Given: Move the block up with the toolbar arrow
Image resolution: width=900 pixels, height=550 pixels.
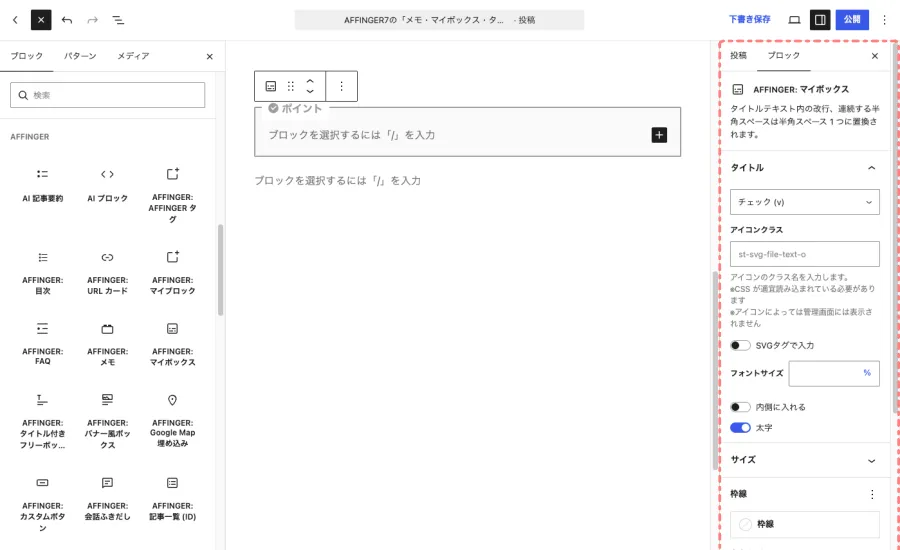Looking at the screenshot, I should (310, 81).
